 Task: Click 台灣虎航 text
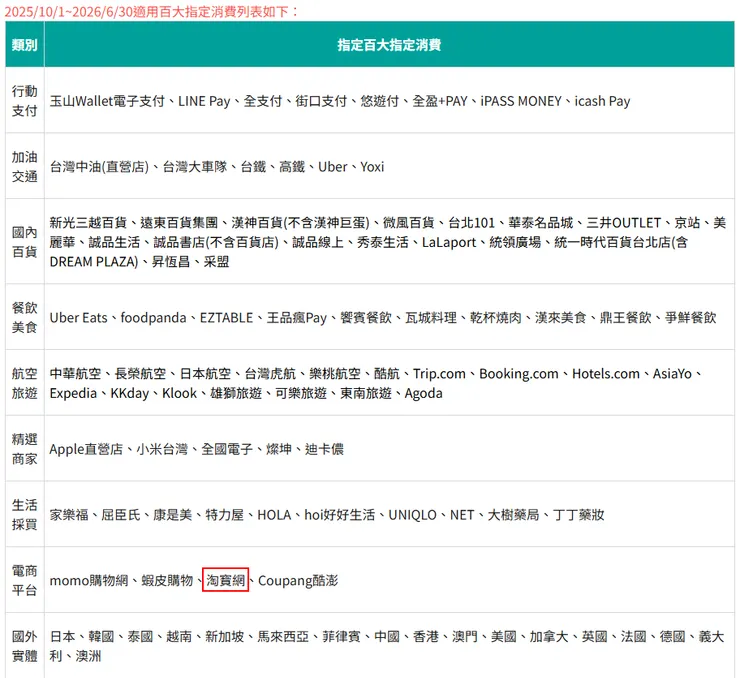(x=270, y=374)
